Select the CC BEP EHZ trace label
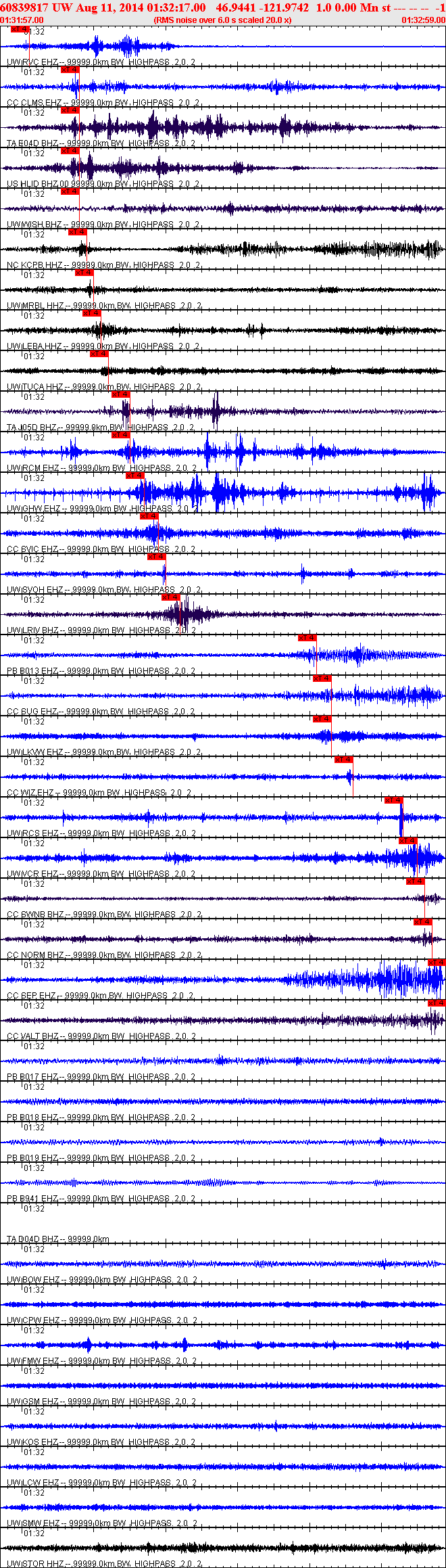The height and width of the screenshot is (1568, 446). (101, 996)
